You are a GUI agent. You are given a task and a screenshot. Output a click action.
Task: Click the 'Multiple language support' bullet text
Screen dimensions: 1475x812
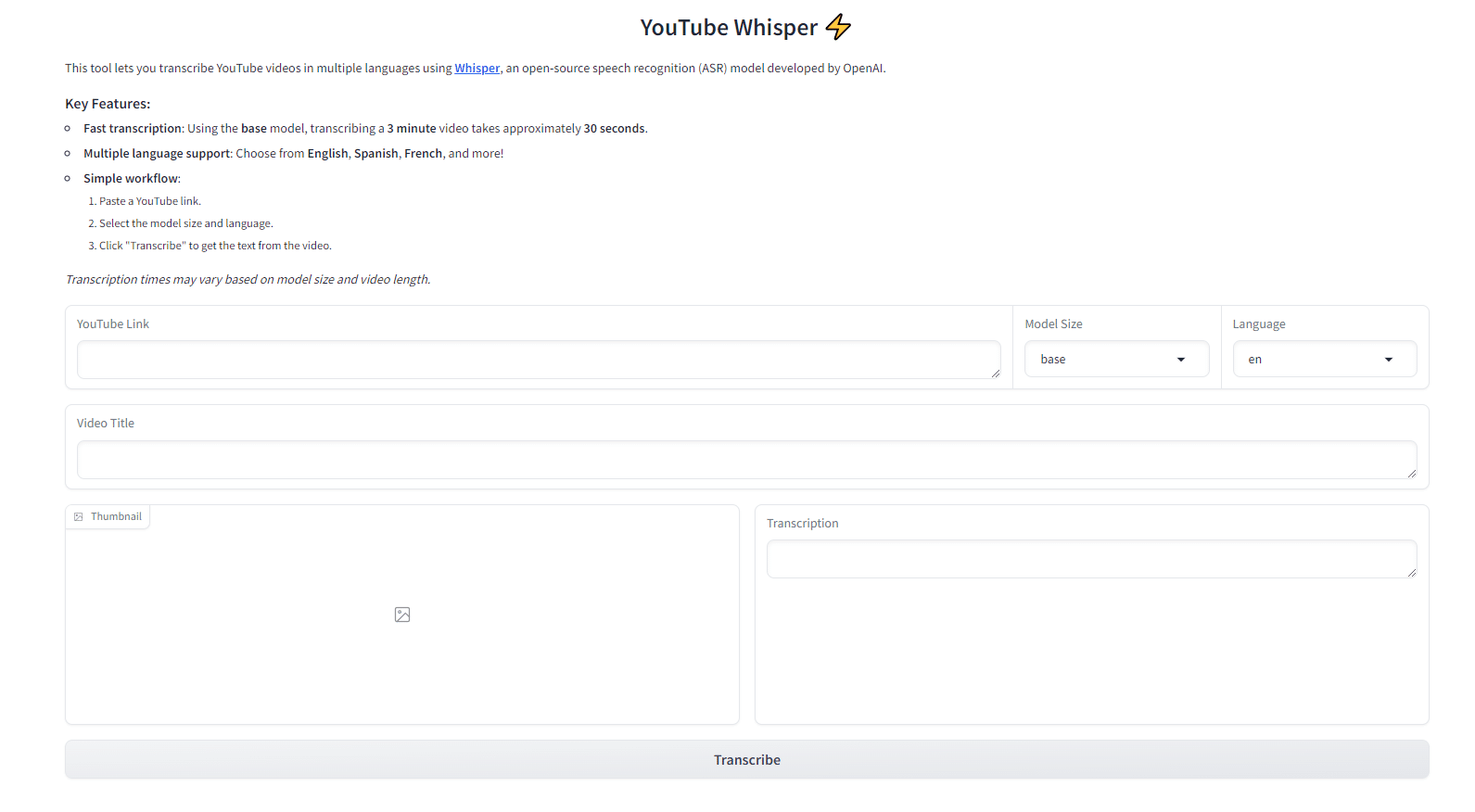pyautogui.click(x=157, y=154)
